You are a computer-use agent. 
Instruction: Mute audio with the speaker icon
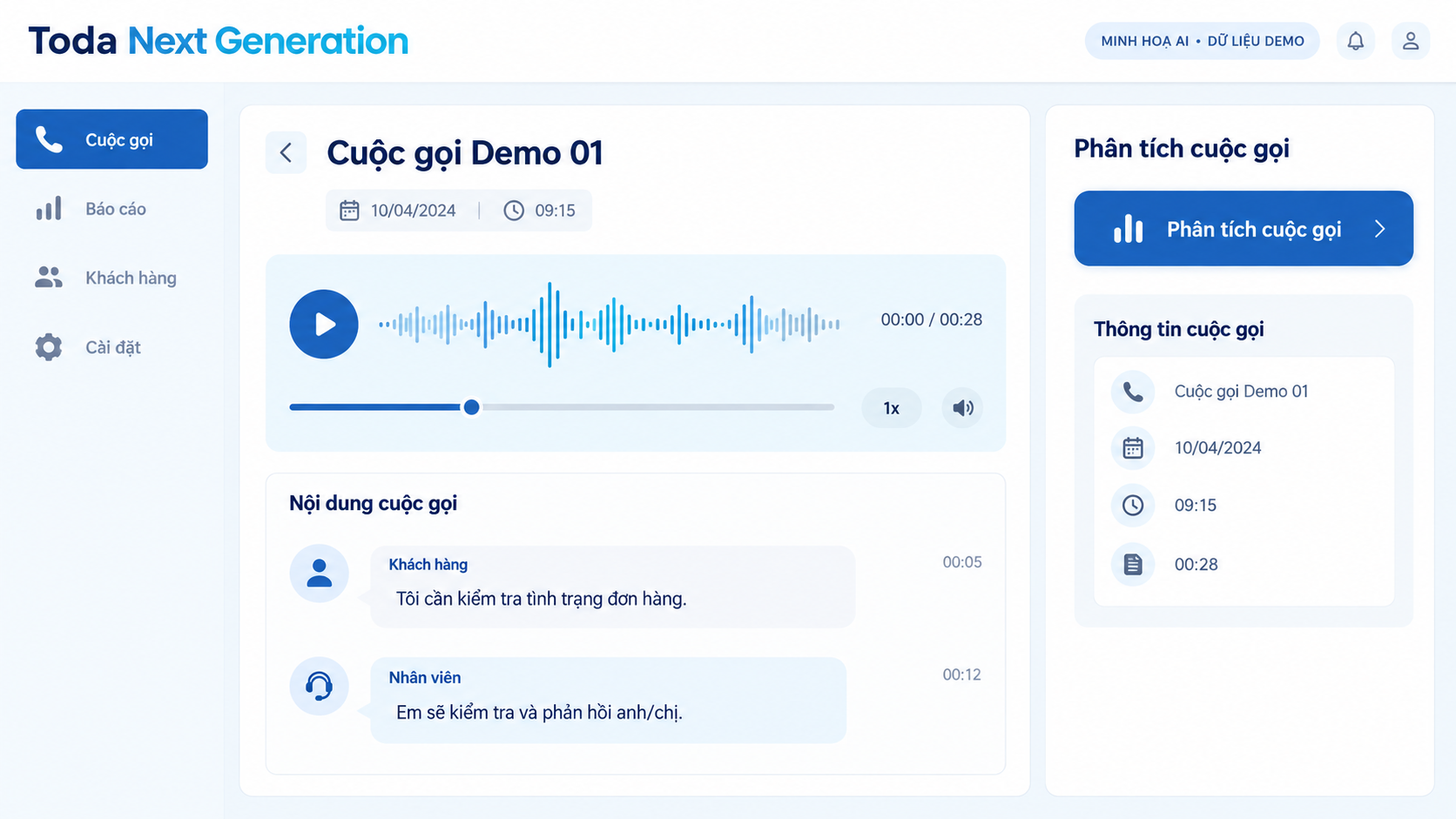[962, 408]
